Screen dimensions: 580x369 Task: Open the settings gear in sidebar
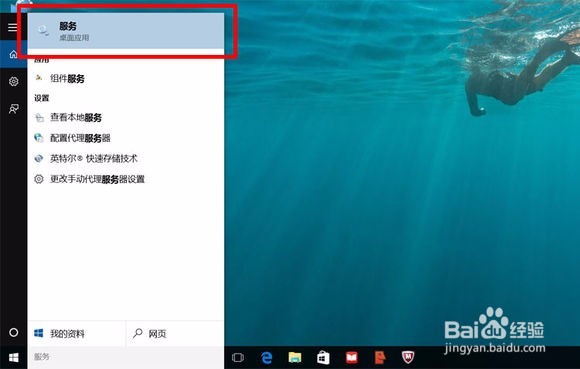click(14, 81)
